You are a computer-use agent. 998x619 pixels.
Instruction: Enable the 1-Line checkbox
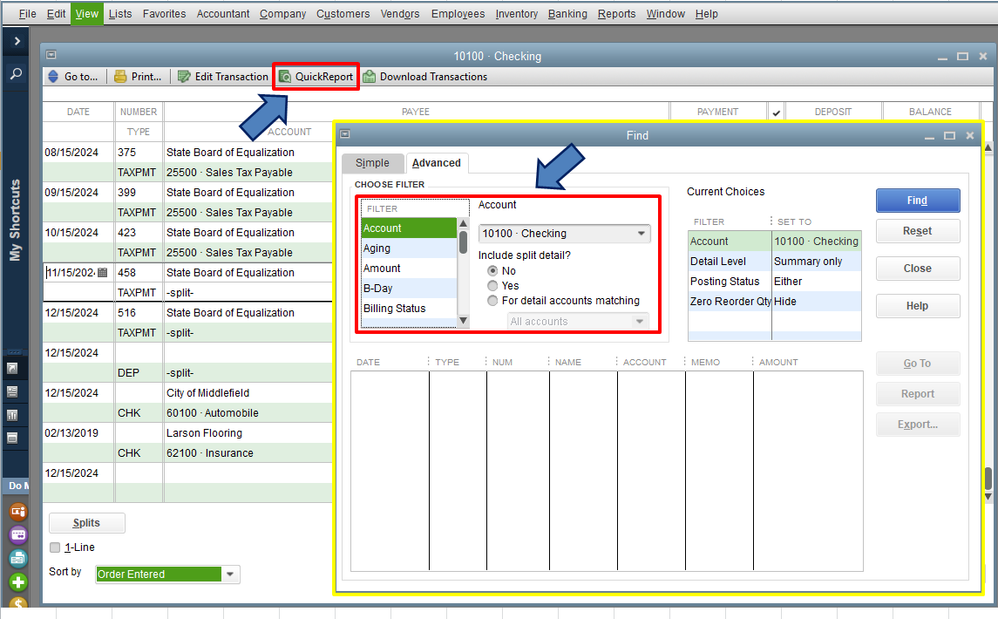[x=55, y=547]
